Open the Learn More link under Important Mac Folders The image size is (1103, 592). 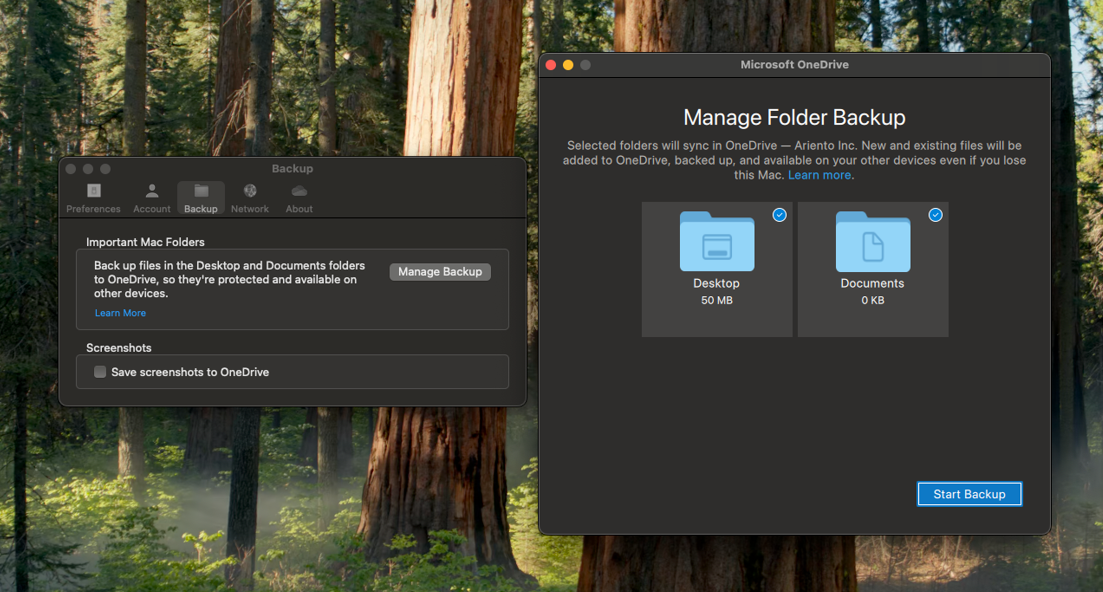(x=120, y=312)
